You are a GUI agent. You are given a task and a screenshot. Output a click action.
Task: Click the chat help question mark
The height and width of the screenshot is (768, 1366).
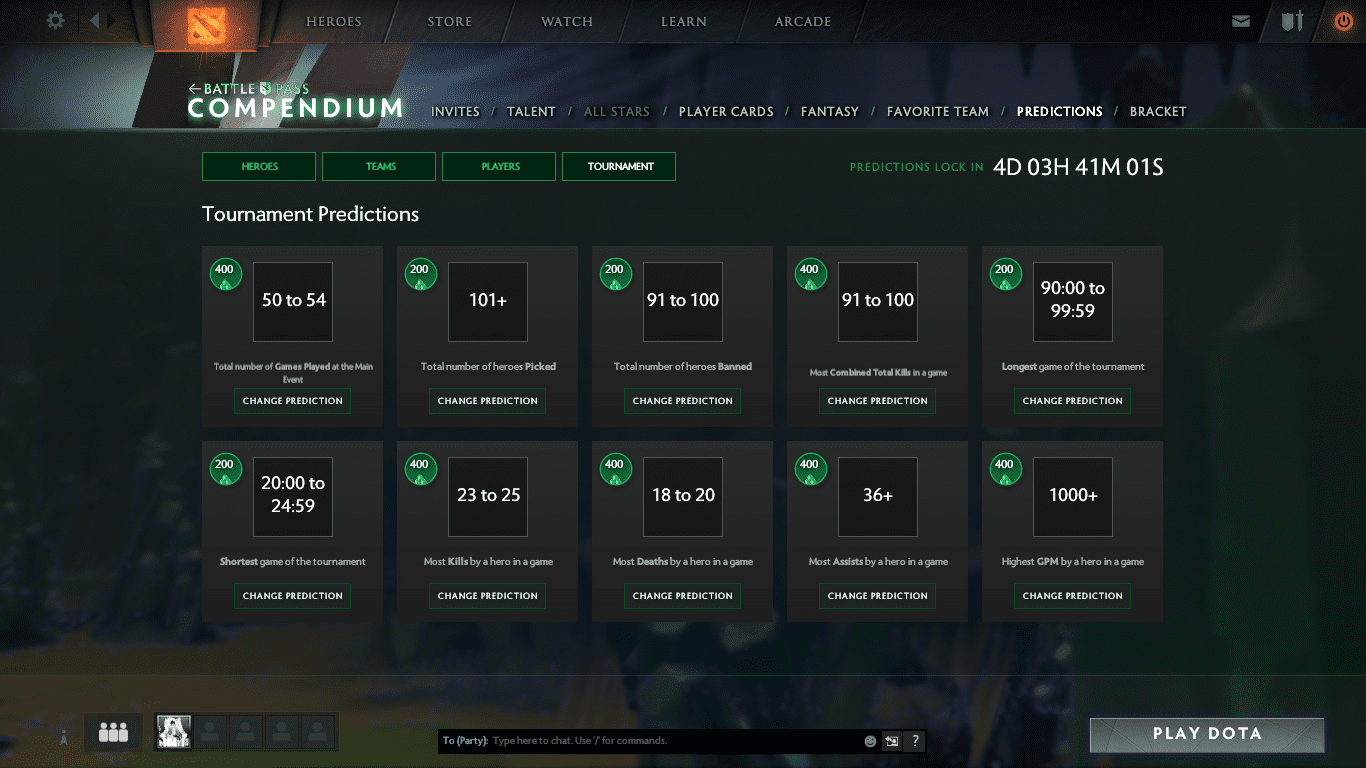[x=914, y=741]
